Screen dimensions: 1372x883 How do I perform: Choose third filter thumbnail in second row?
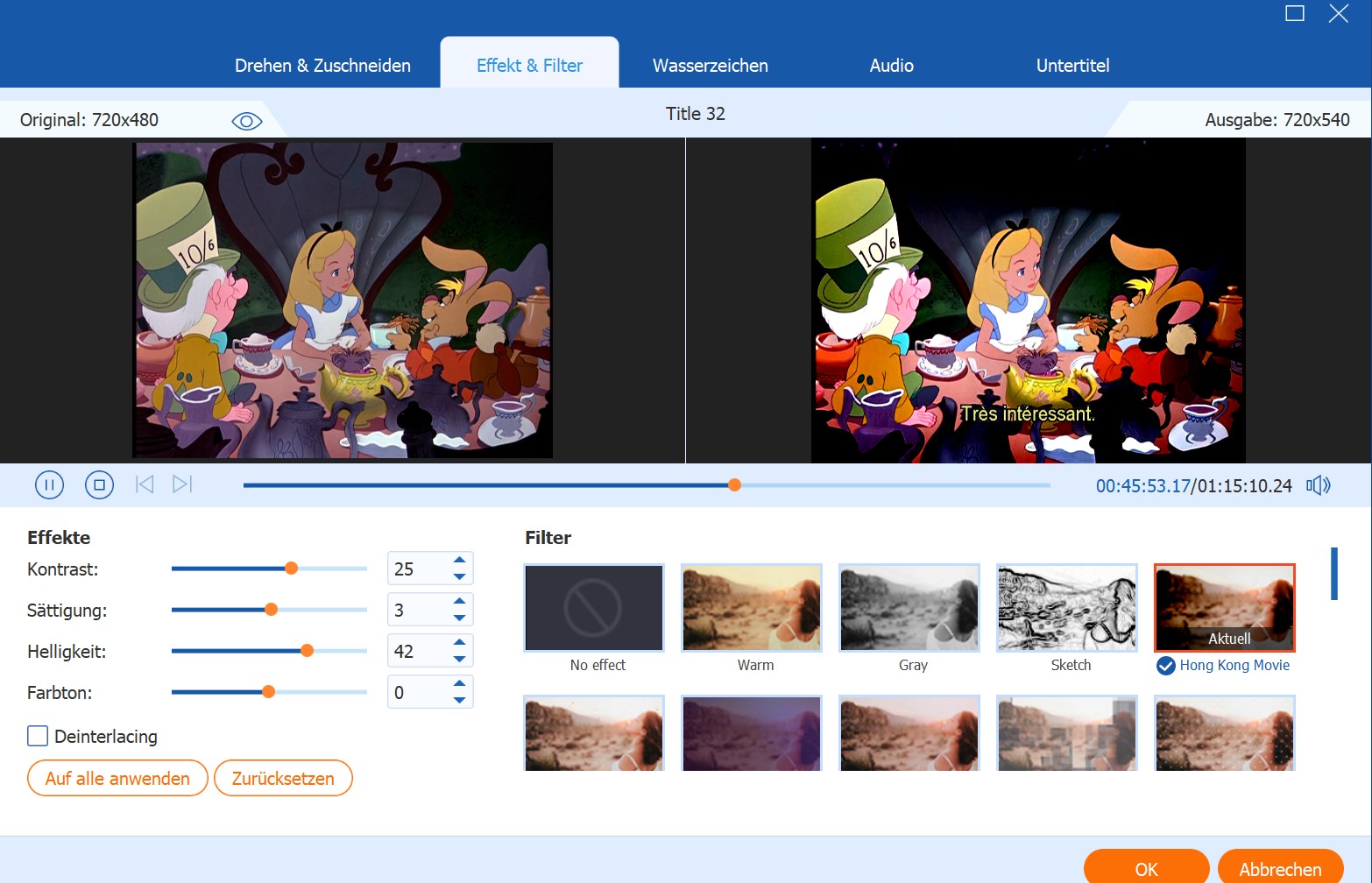909,733
